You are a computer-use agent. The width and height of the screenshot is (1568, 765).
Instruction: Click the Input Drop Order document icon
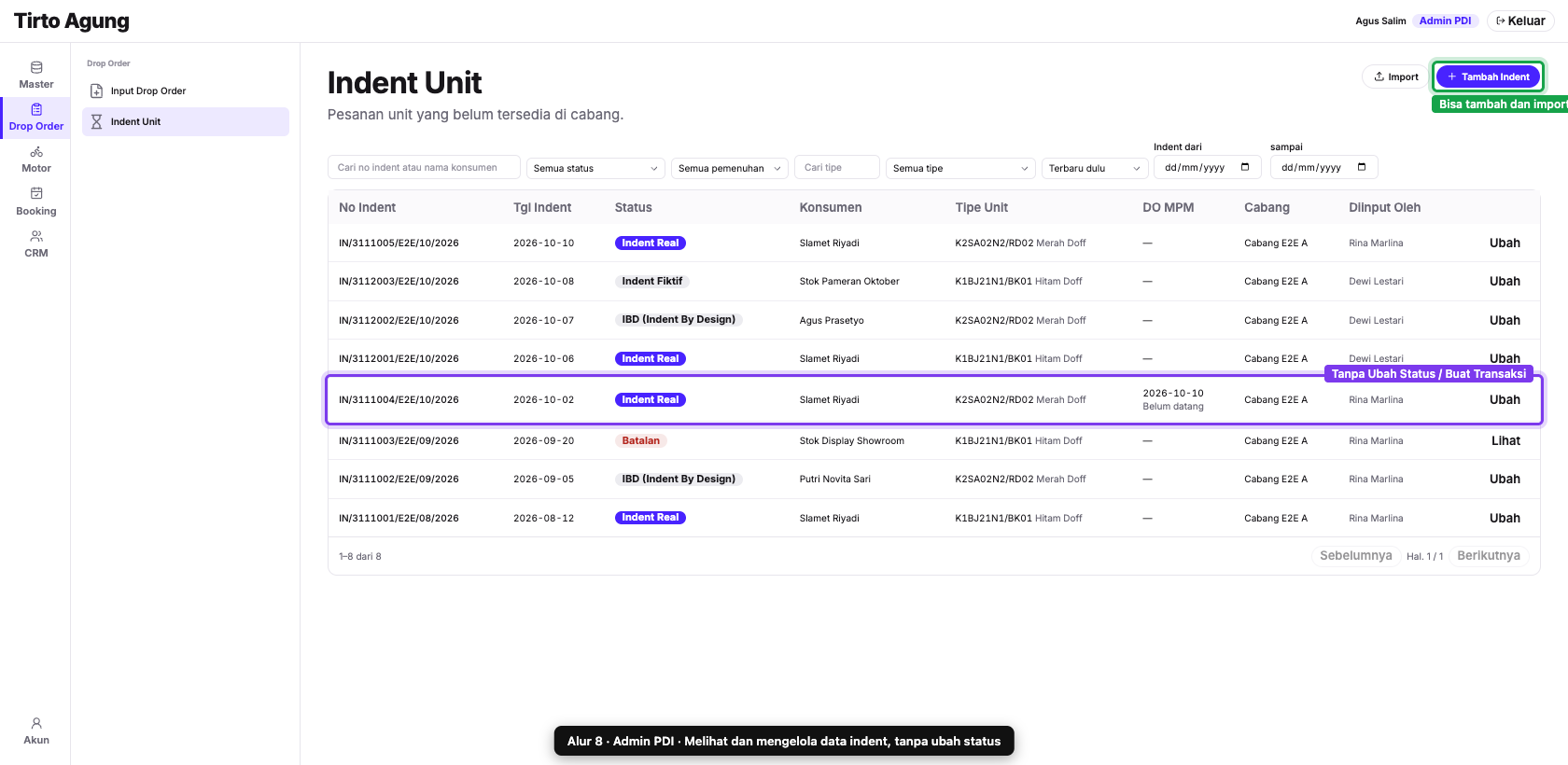[x=96, y=91]
